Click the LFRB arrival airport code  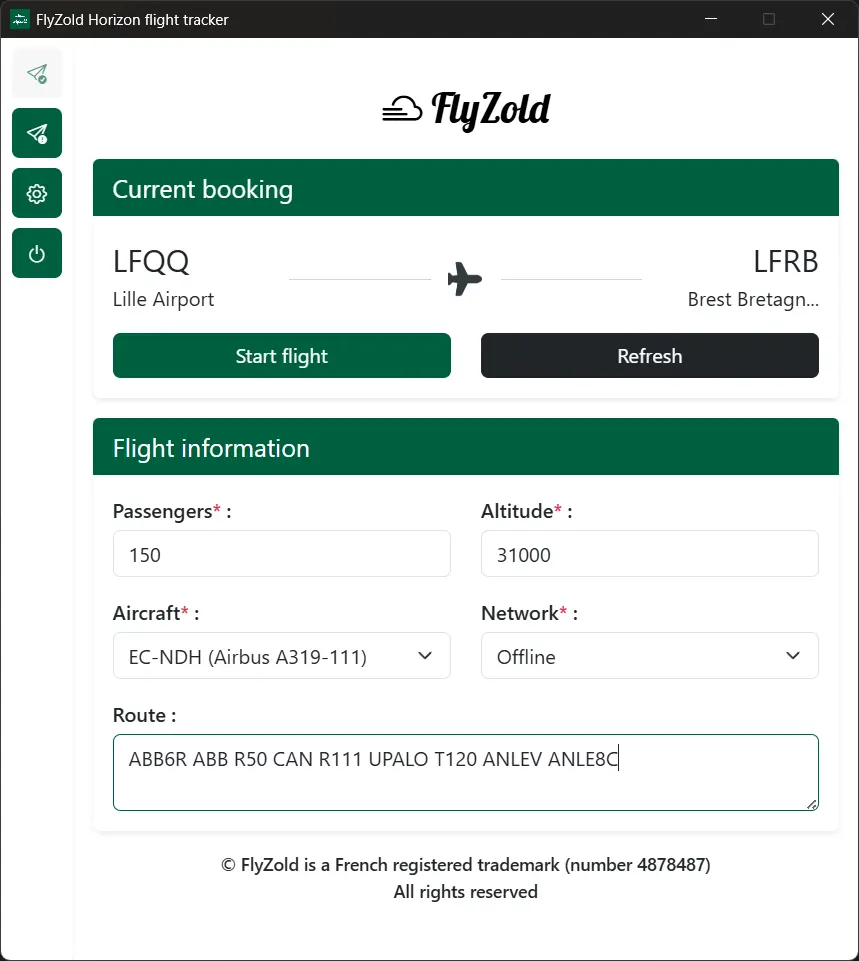(x=785, y=262)
